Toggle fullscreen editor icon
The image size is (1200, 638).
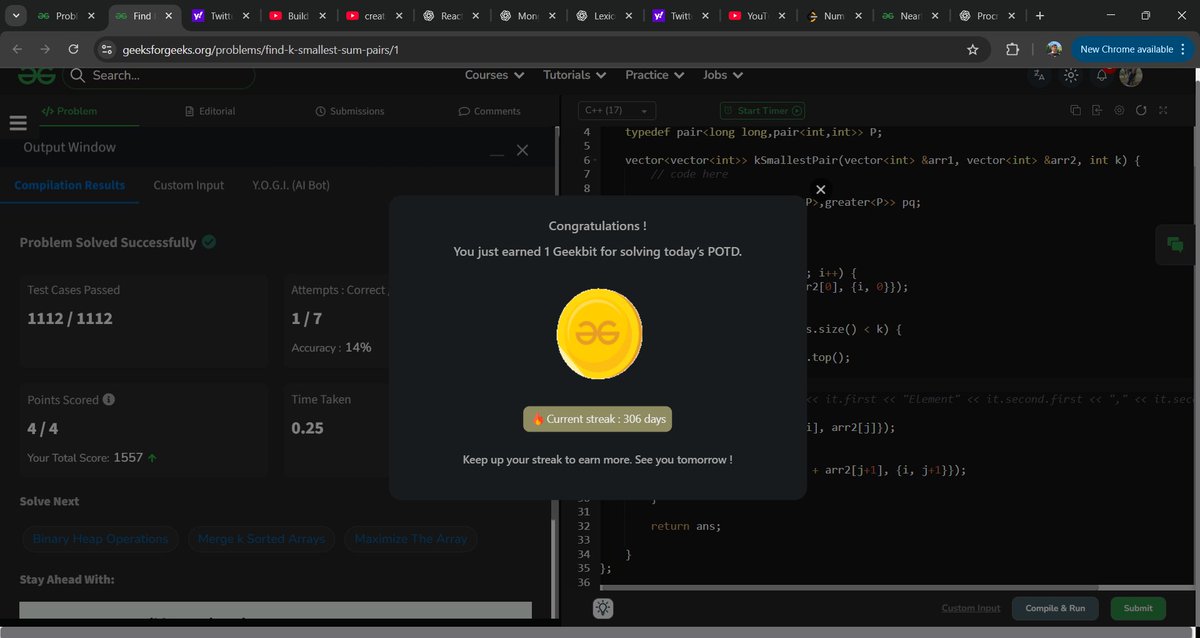(1163, 110)
